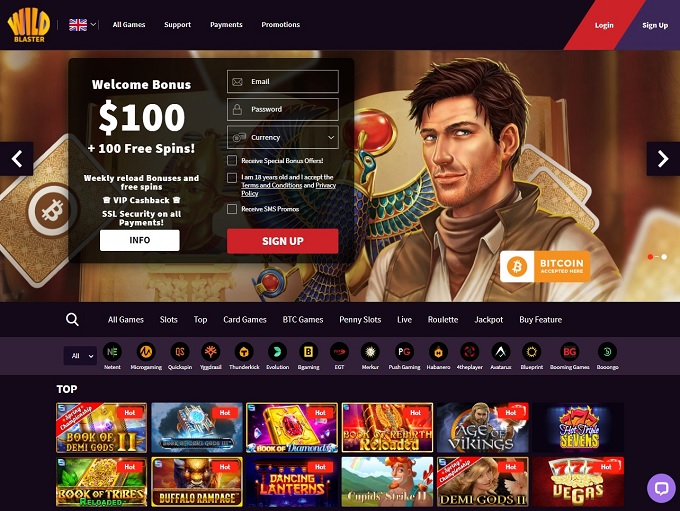
Task: Filter games by Netent provider icon
Action: 112,352
